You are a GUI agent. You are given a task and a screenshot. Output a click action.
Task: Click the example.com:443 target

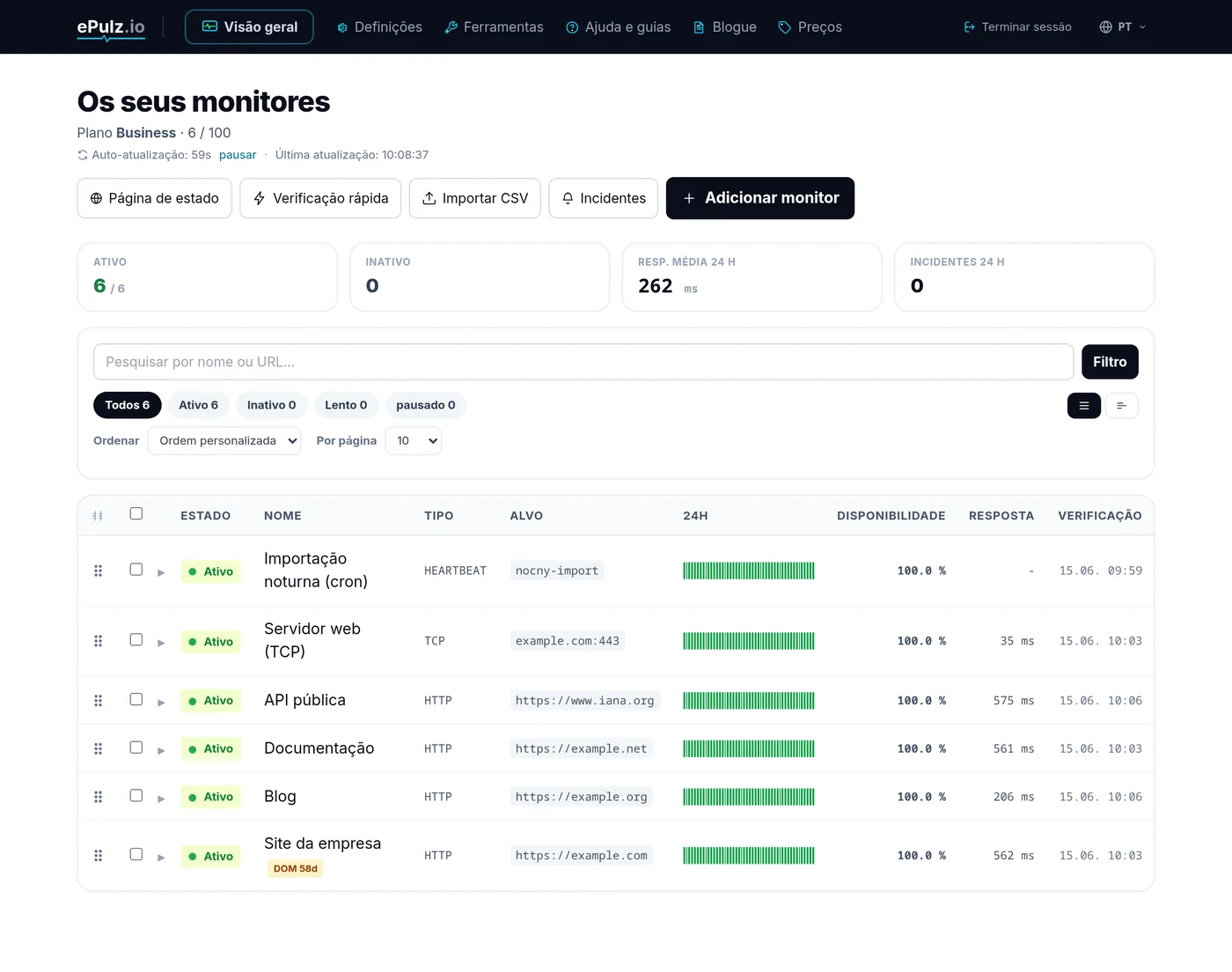pos(568,641)
